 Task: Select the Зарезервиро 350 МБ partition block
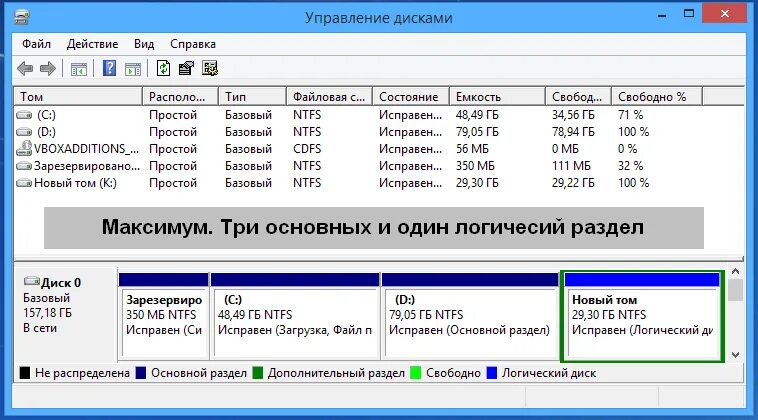tap(163, 317)
